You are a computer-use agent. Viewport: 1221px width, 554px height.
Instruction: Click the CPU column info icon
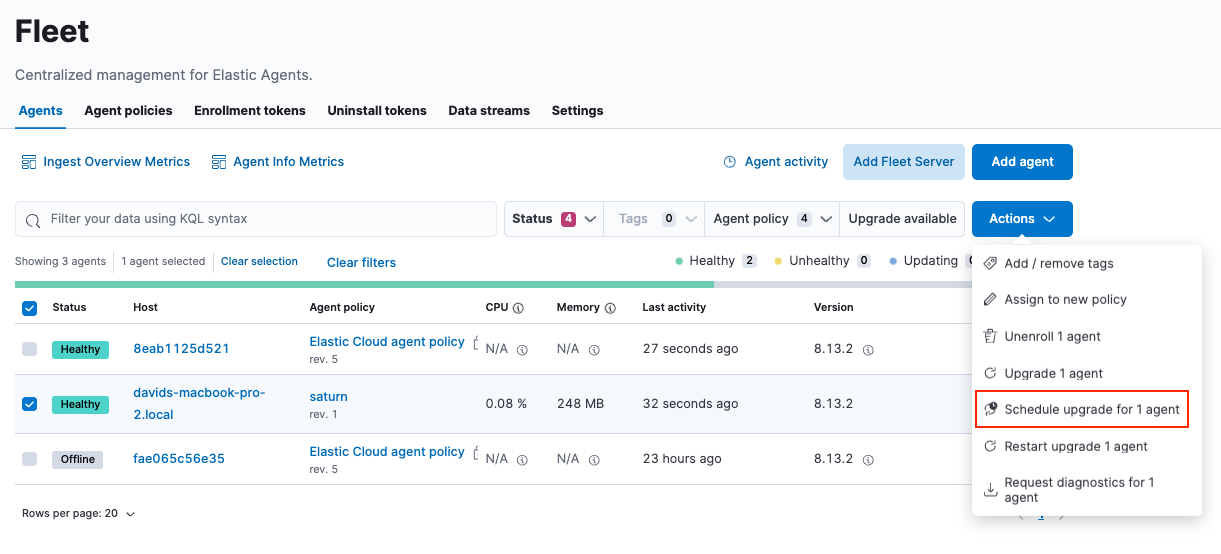tap(518, 308)
